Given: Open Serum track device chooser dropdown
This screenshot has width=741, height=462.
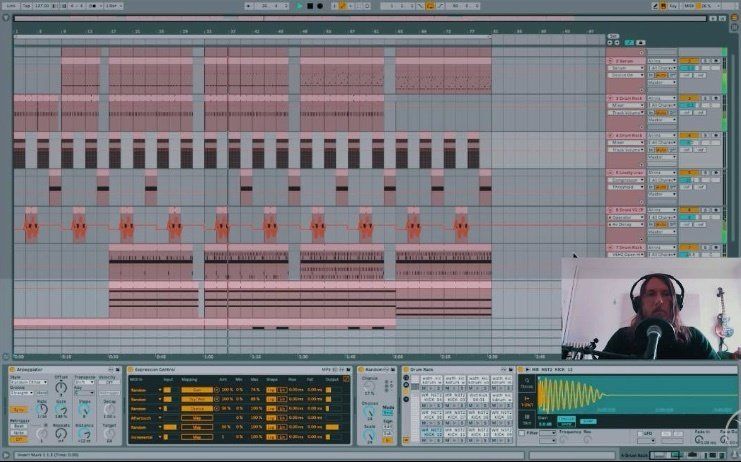Looking at the screenshot, I should (626, 68).
